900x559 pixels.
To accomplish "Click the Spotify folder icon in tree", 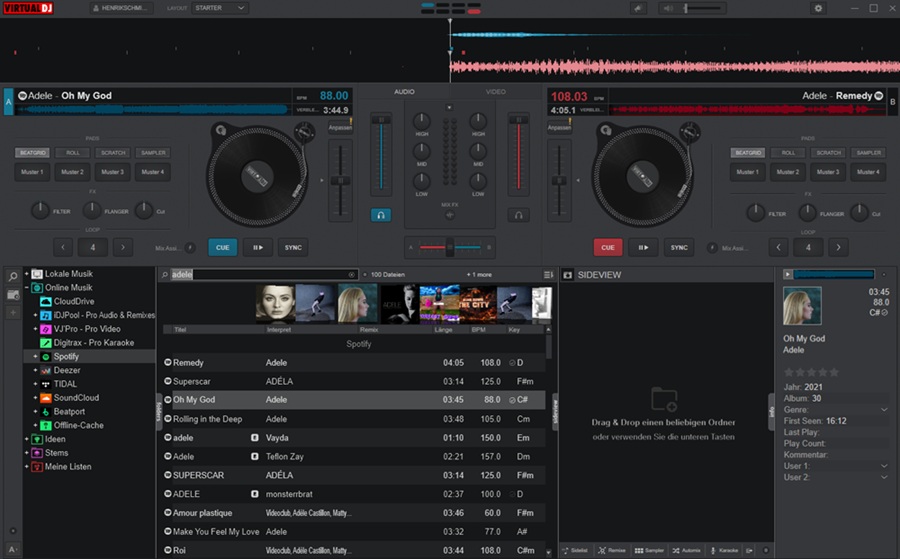I will click(46, 356).
